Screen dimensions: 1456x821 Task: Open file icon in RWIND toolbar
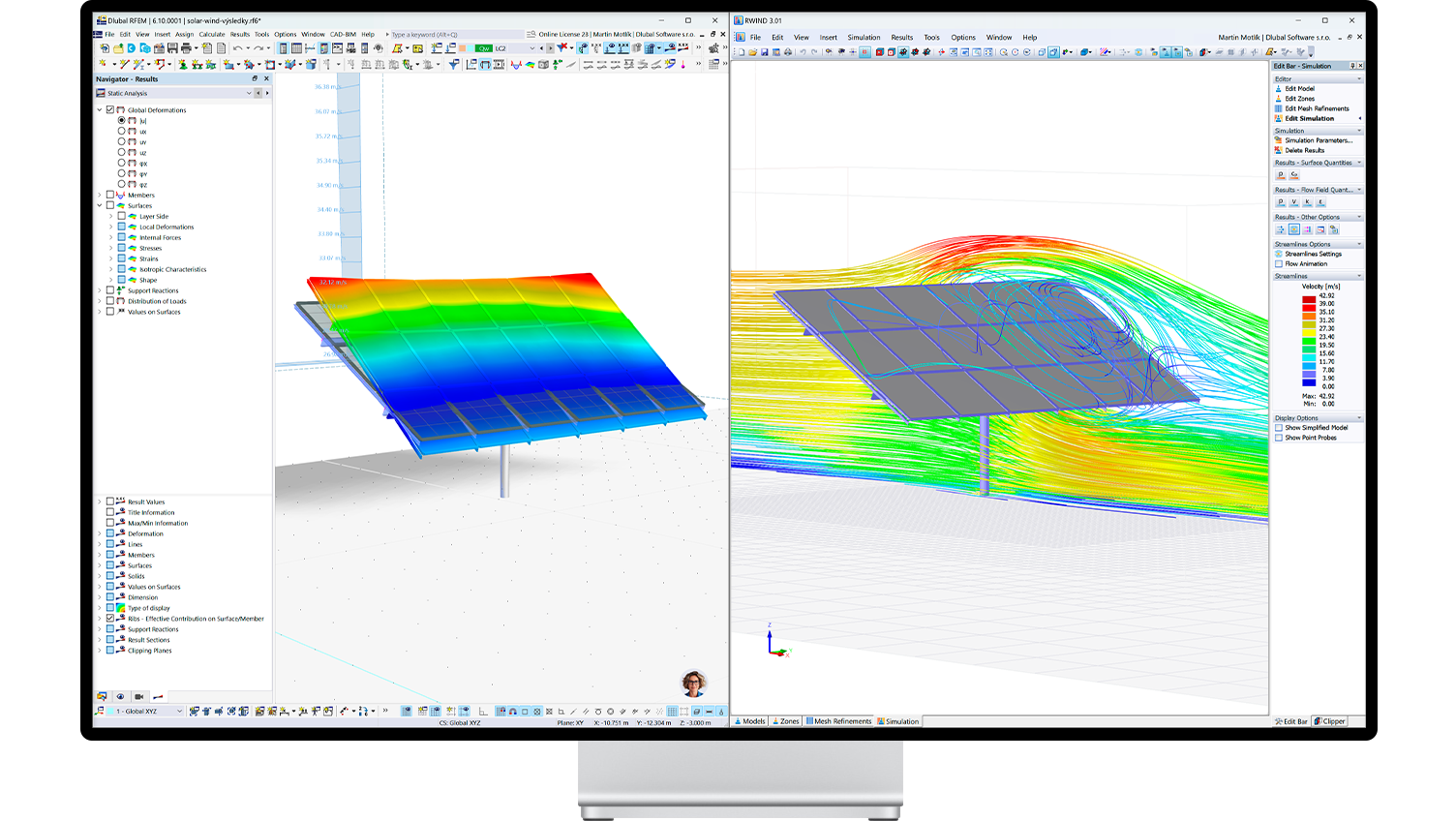click(752, 52)
